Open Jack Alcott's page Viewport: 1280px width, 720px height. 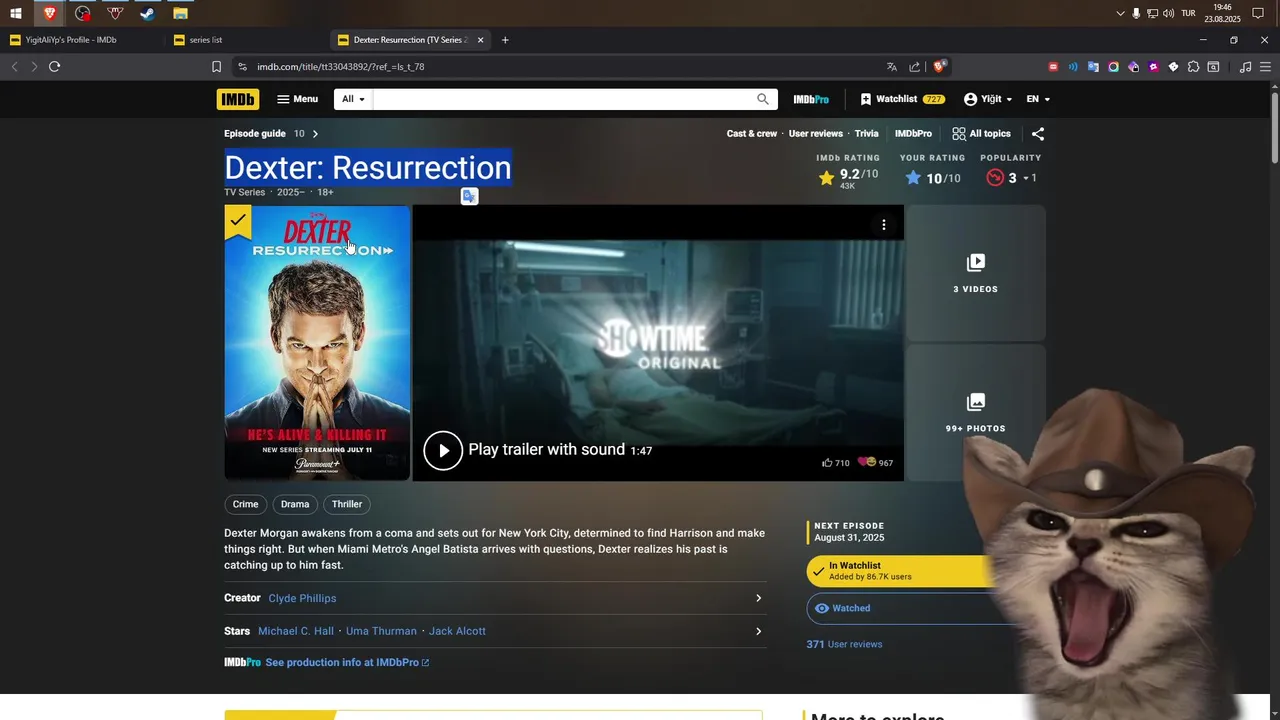(x=457, y=631)
